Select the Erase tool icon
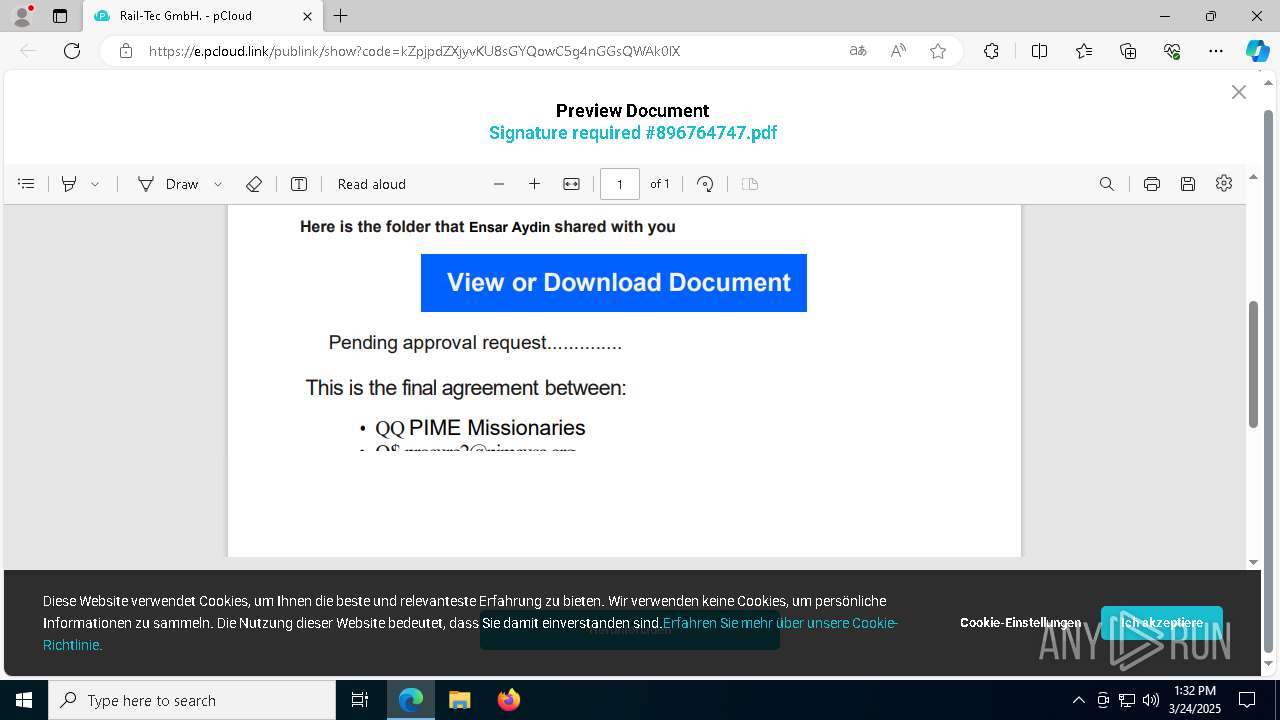The image size is (1280, 720). (x=254, y=184)
